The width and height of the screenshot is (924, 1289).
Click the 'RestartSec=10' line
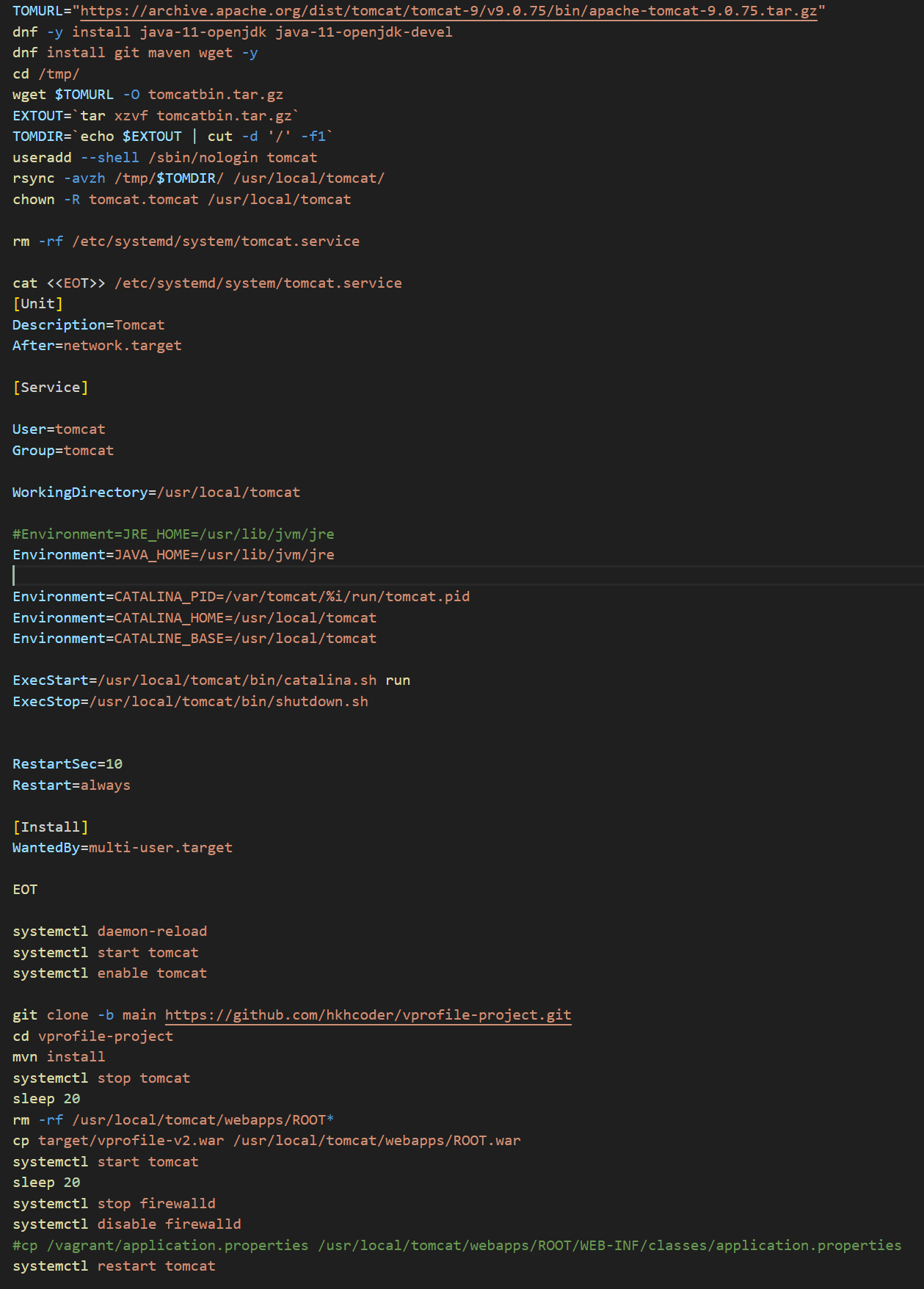tap(68, 764)
